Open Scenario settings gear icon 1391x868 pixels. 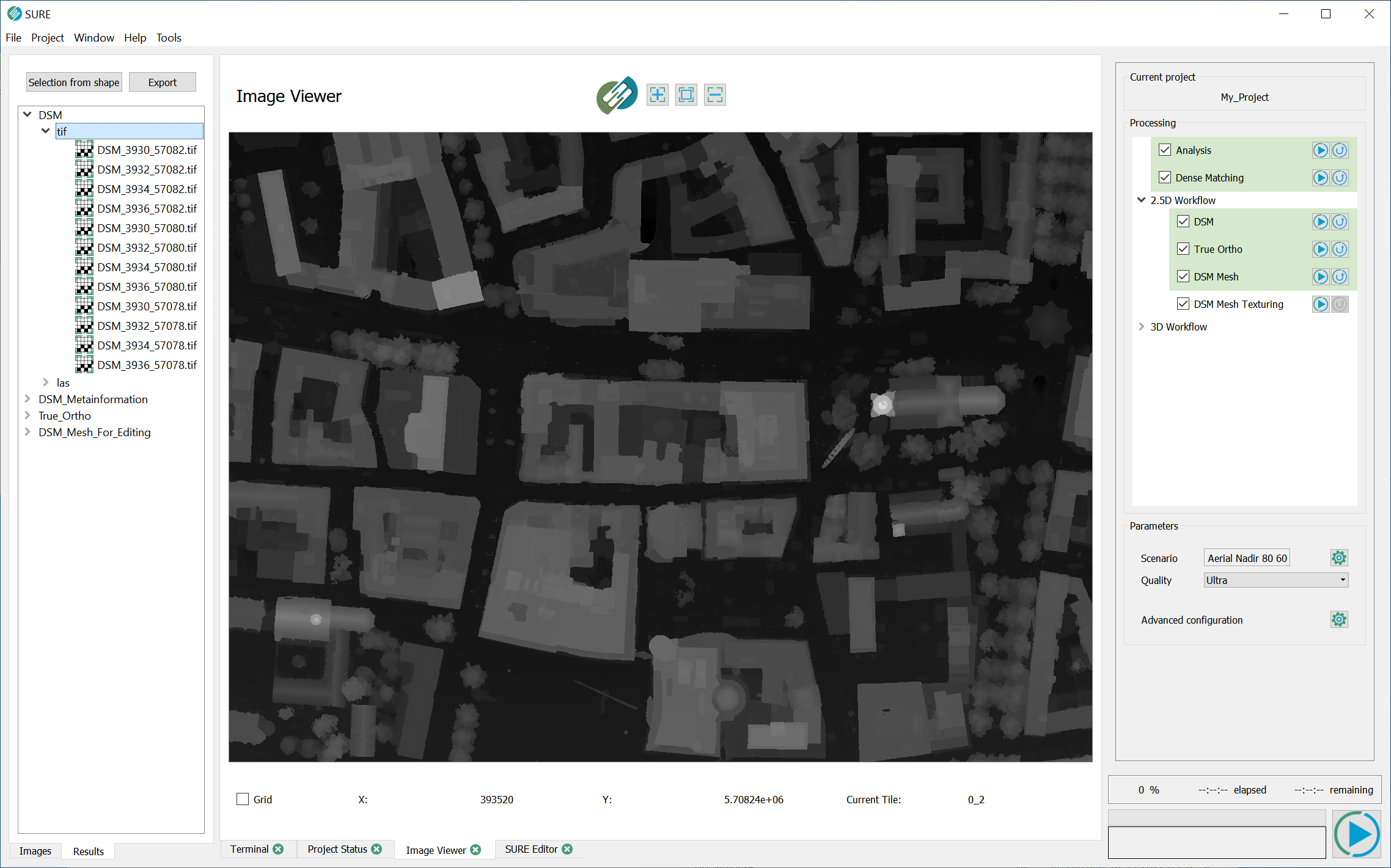click(x=1338, y=558)
